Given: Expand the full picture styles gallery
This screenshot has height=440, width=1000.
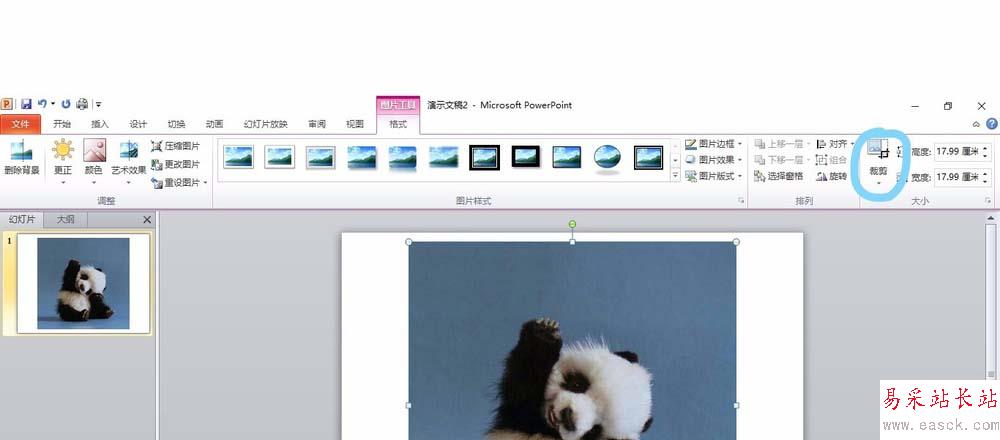Looking at the screenshot, I should [676, 175].
